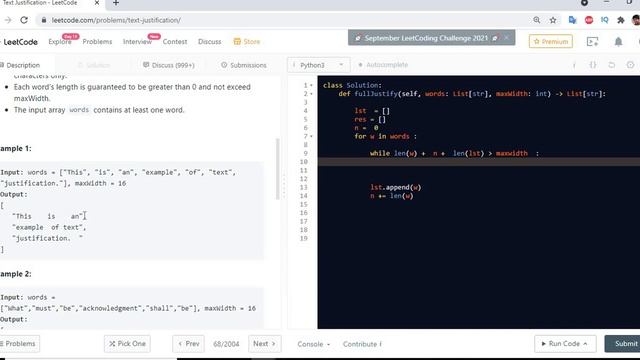Open the page zoom control
Screen dimensions: 640x360
click(x=536, y=20)
